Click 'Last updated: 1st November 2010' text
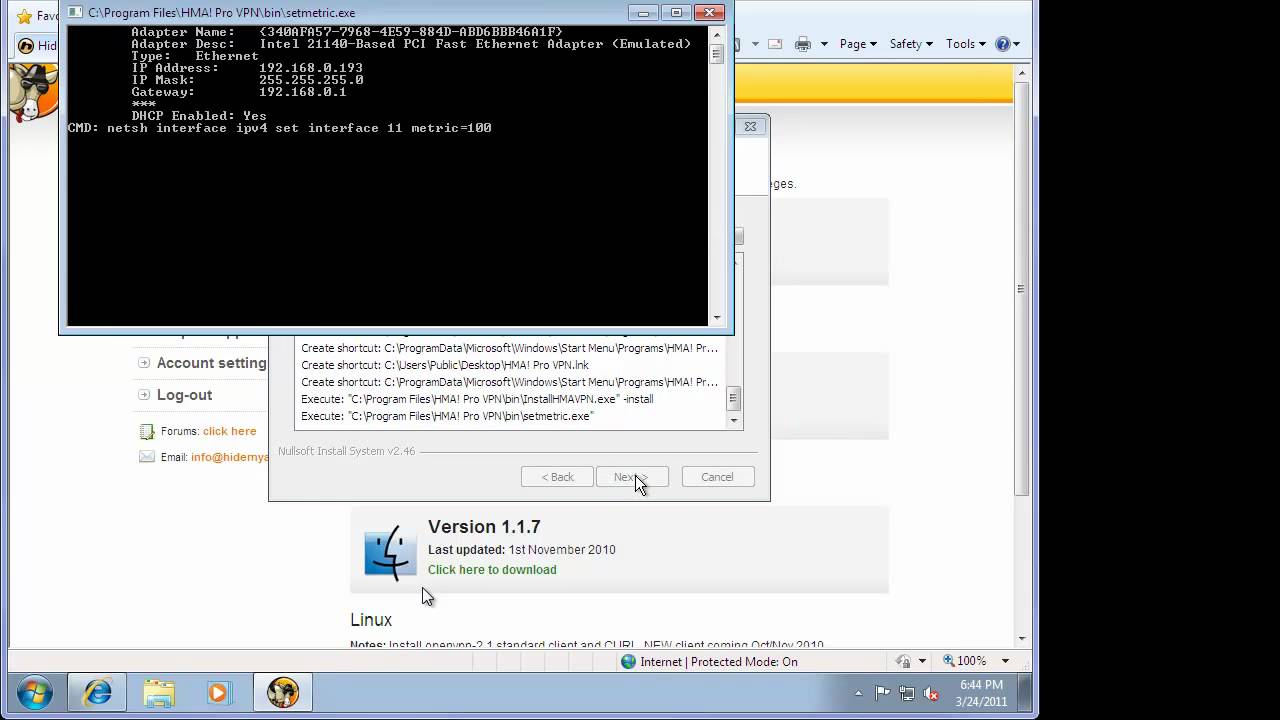Image resolution: width=1280 pixels, height=720 pixels. coord(522,550)
